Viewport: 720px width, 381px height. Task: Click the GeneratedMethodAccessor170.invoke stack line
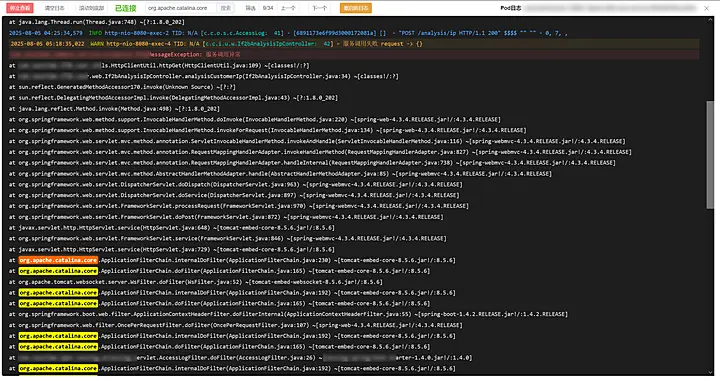pos(122,87)
